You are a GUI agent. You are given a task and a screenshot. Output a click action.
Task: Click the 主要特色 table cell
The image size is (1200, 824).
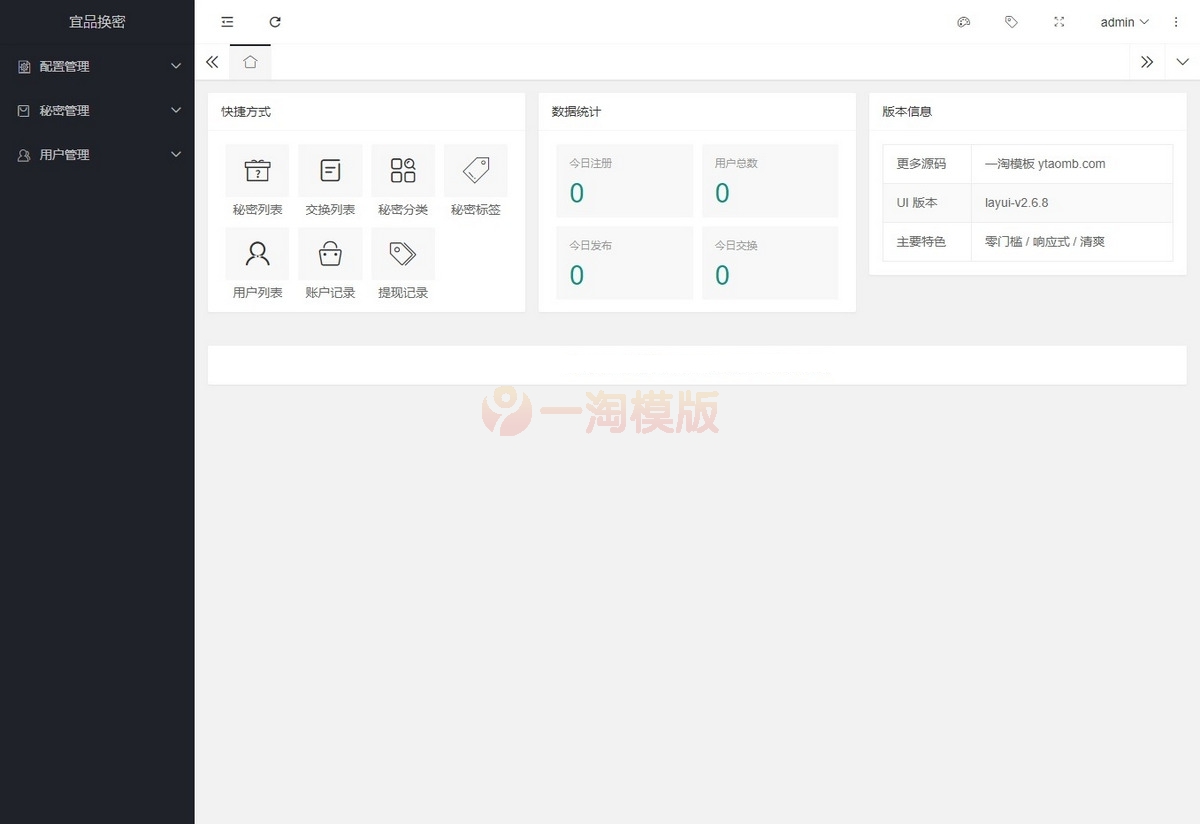927,242
